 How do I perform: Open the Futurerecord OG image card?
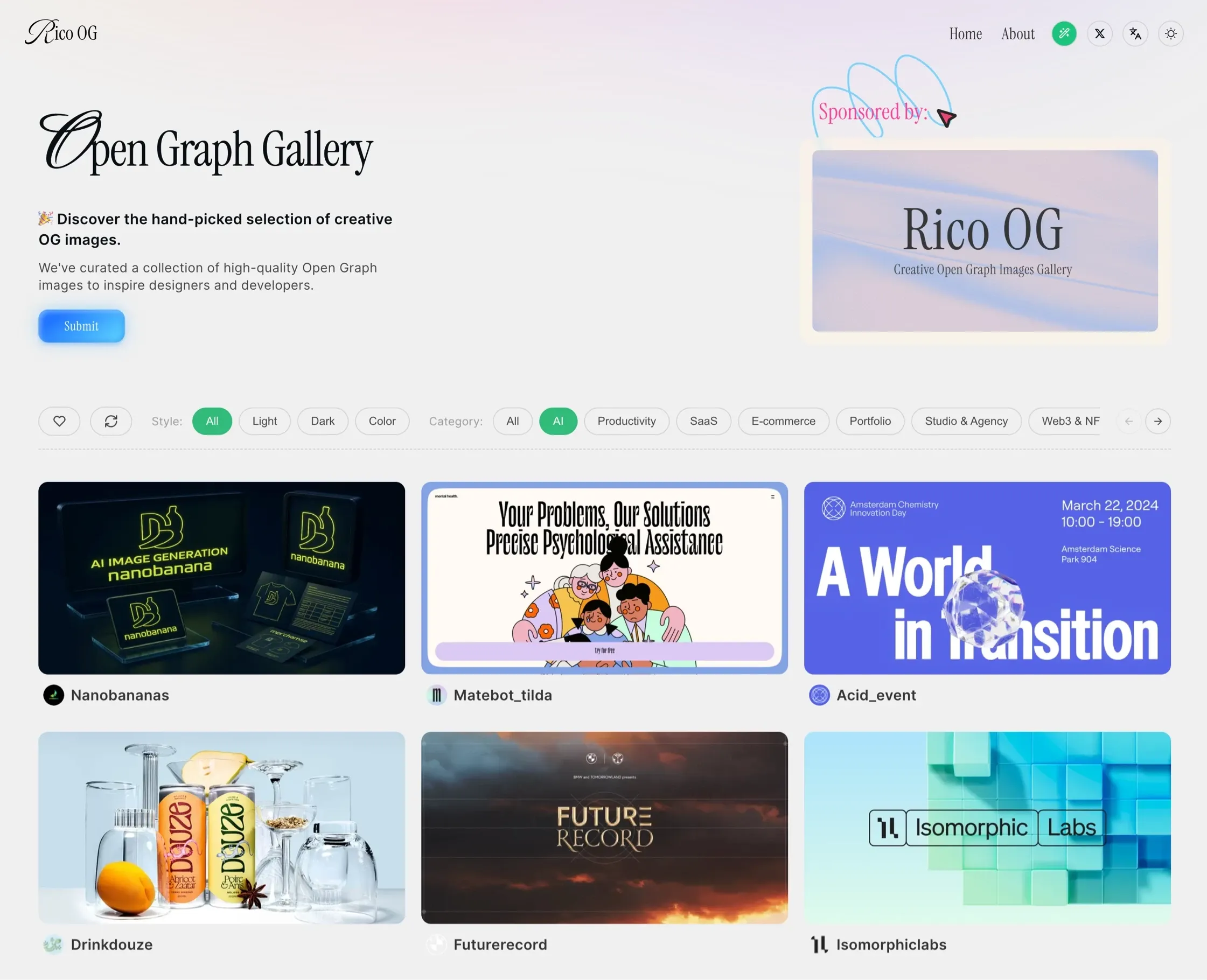point(605,828)
